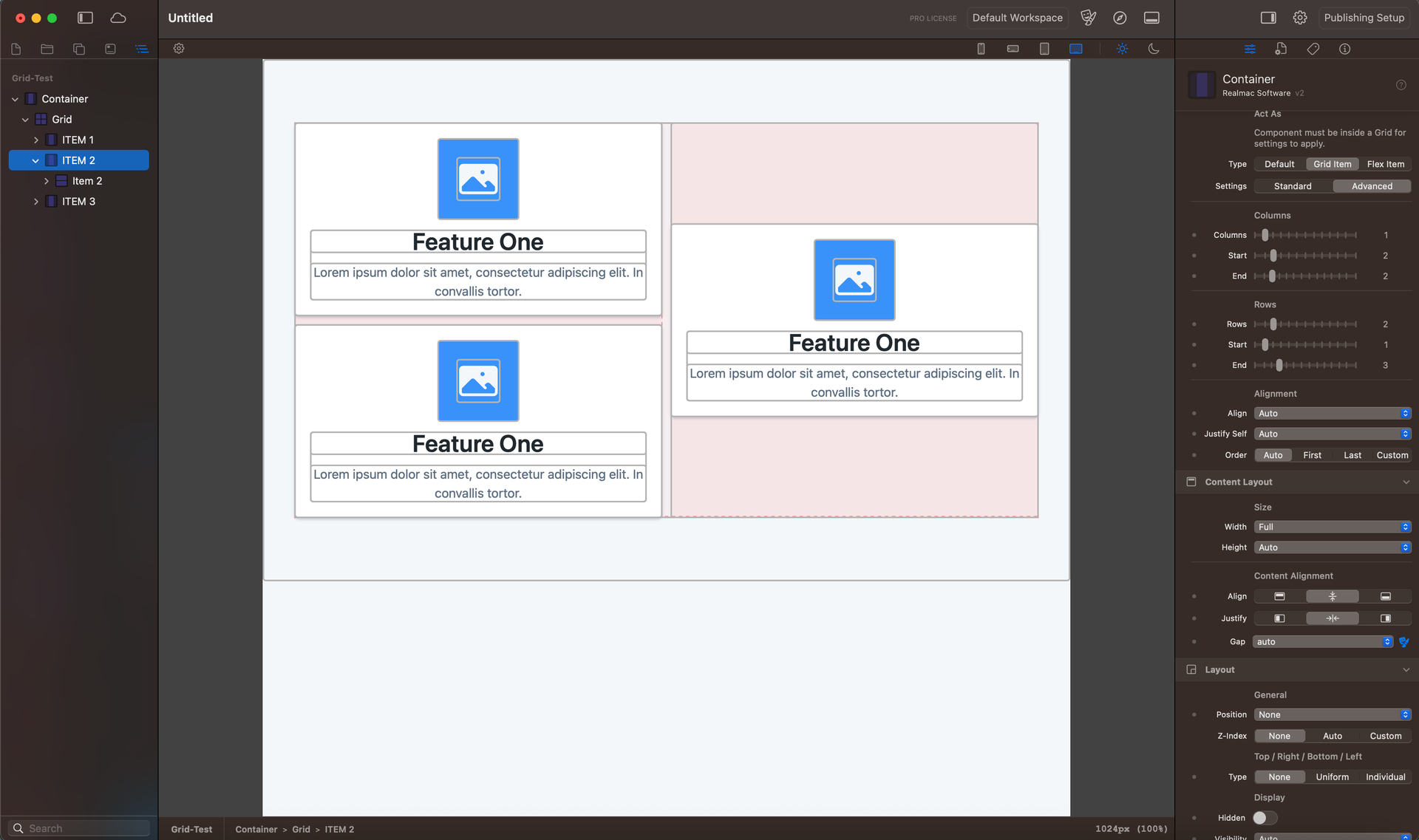Image resolution: width=1419 pixels, height=840 pixels.
Task: Open the info inspector tab
Action: click(x=1345, y=49)
